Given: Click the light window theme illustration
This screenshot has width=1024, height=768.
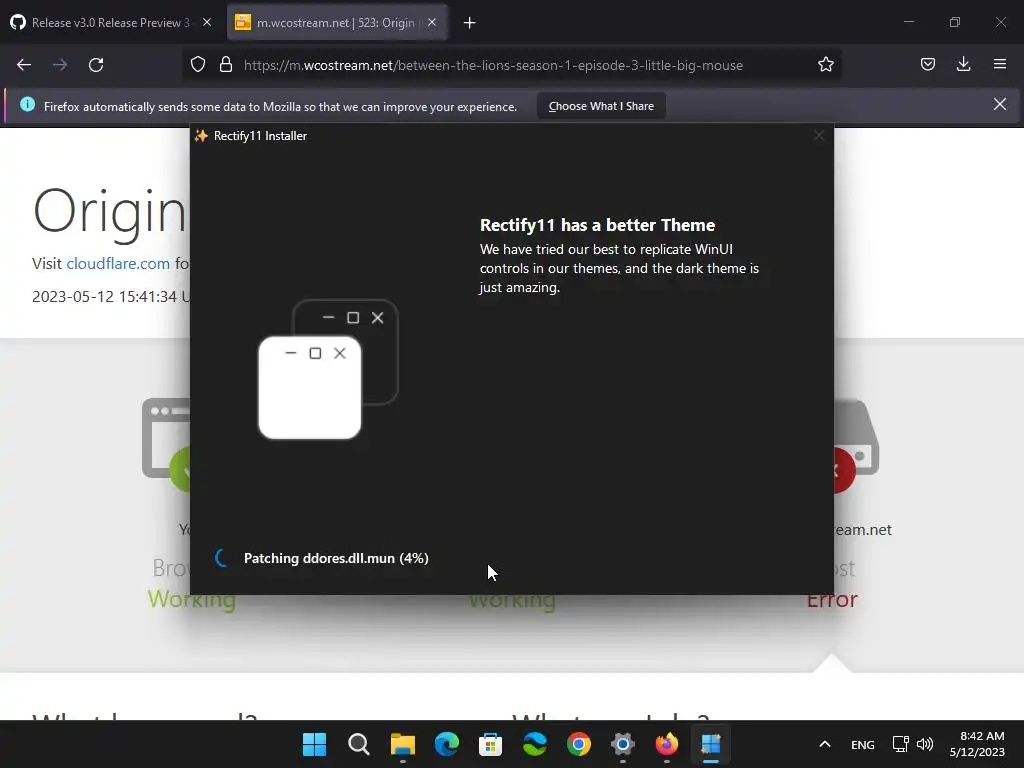Looking at the screenshot, I should click(x=310, y=388).
